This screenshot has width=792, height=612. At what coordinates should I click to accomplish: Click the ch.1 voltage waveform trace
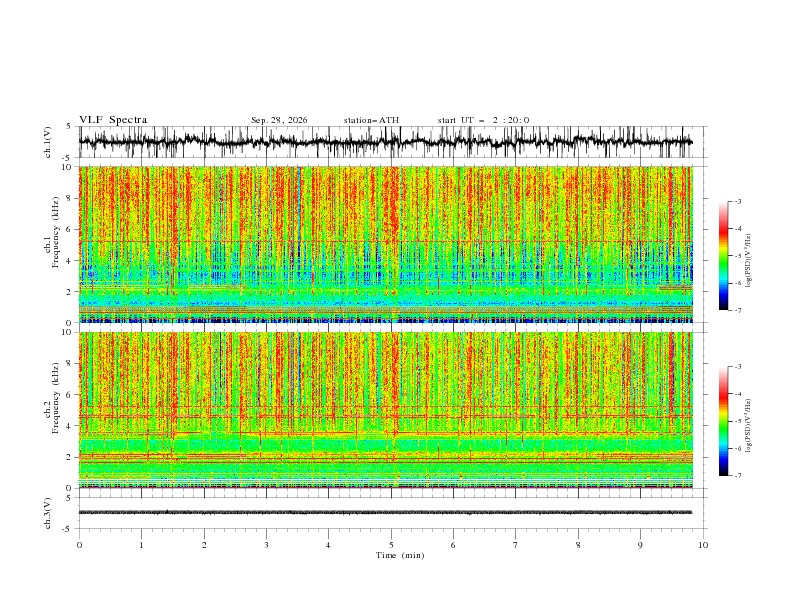point(385,142)
